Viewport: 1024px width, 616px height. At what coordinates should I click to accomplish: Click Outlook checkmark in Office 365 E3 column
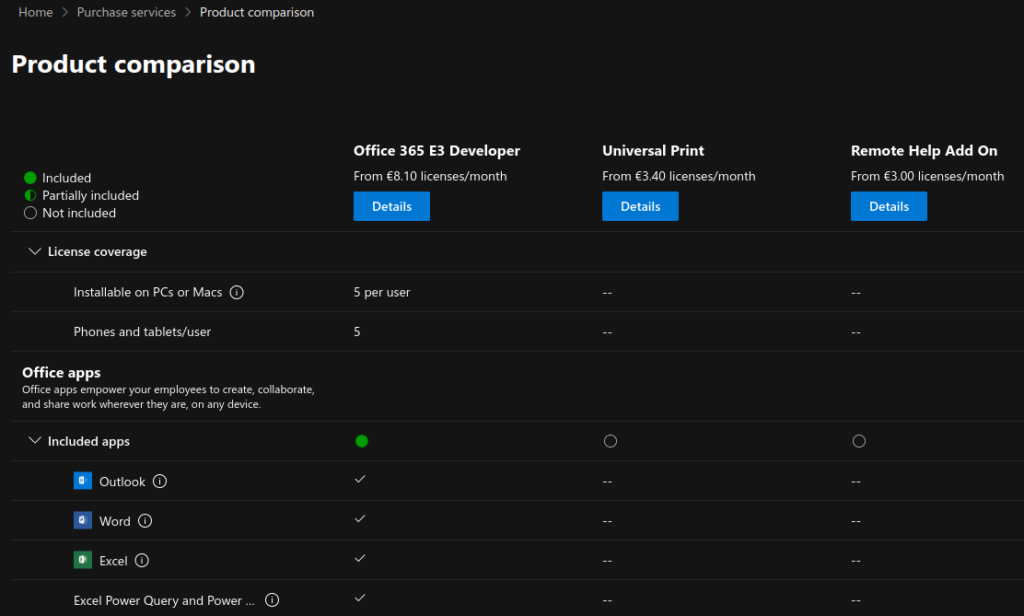(x=360, y=479)
